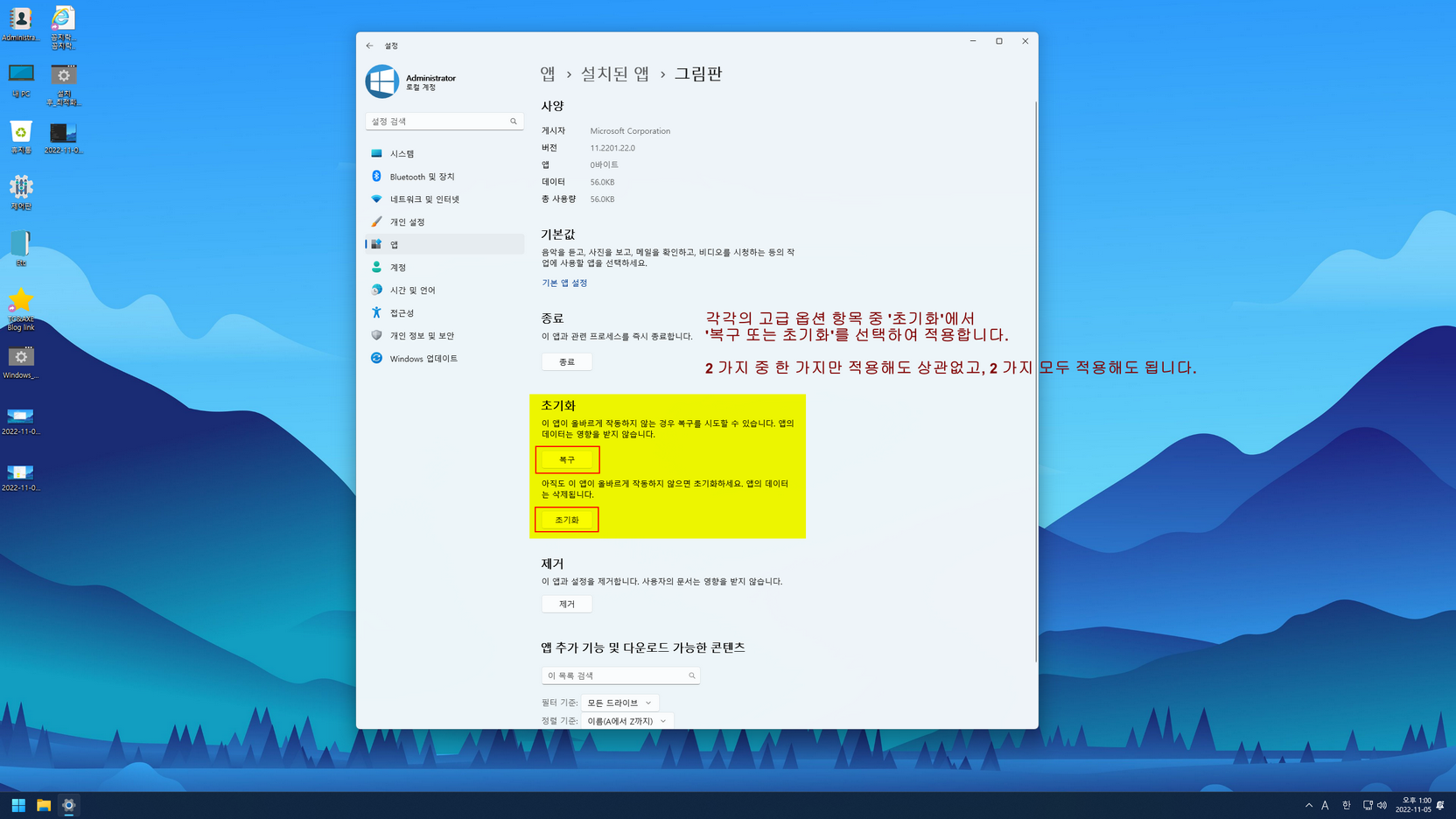Open the network tray icon

[1368, 805]
